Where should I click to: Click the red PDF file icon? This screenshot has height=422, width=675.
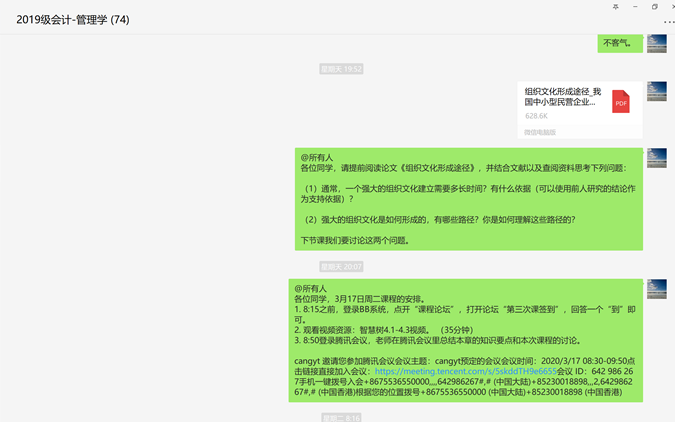click(621, 102)
